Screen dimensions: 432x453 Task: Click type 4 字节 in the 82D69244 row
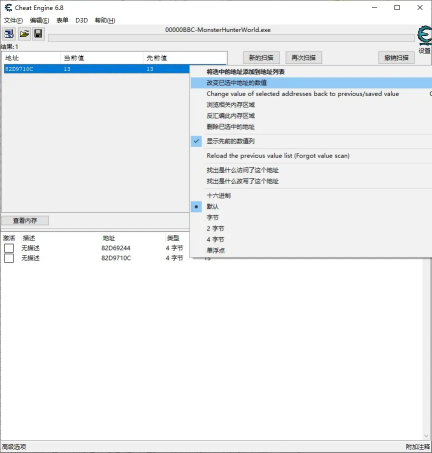(x=174, y=248)
